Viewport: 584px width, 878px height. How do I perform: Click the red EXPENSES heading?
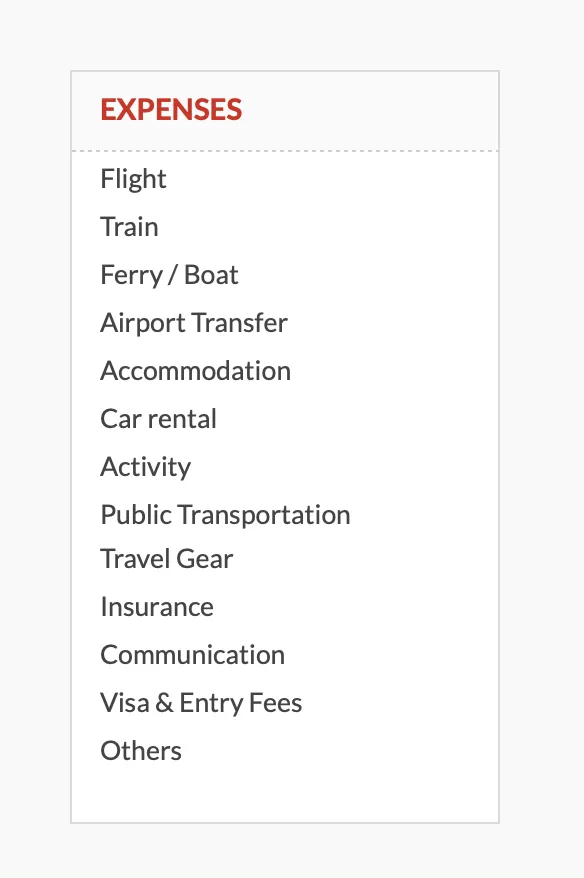tap(171, 111)
